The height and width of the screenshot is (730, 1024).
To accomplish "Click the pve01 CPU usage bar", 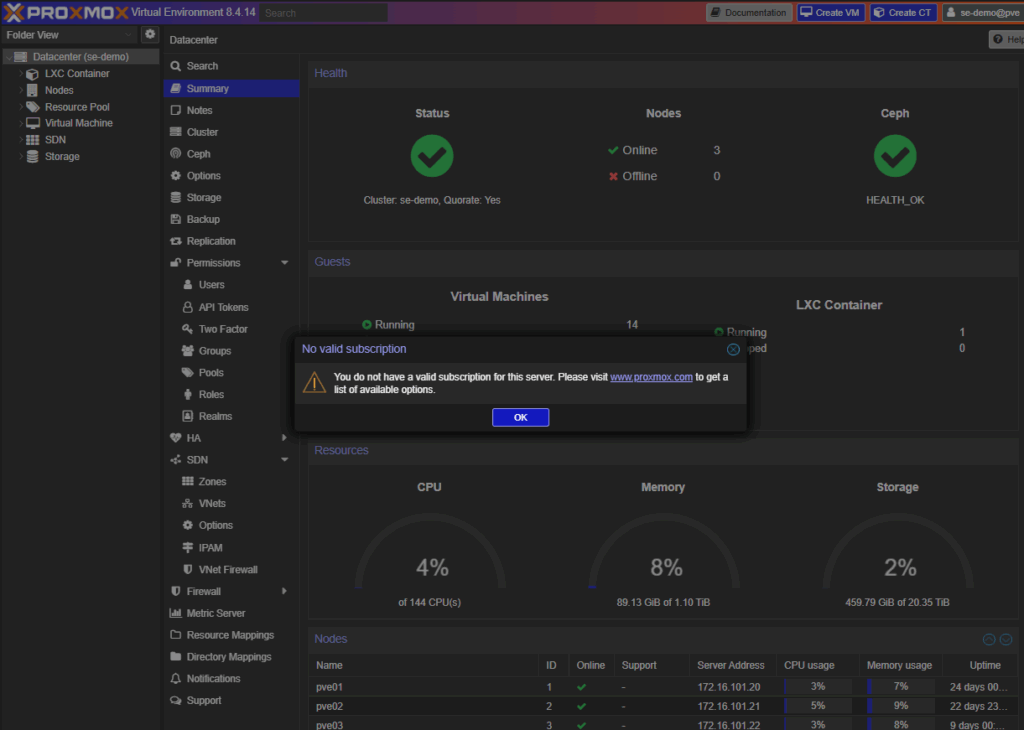I will point(818,686).
